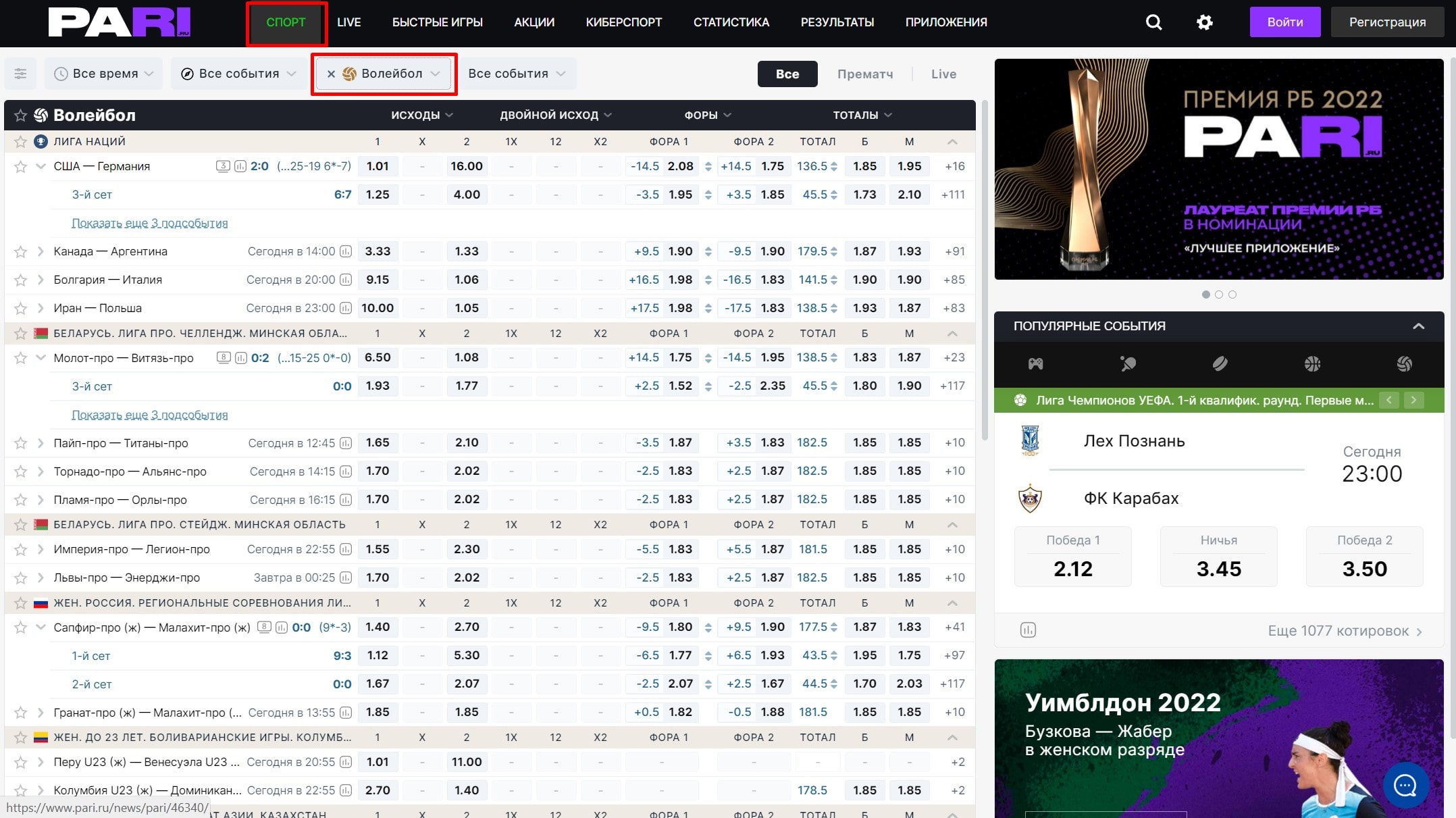Expand the Канада — Аргентина match row
Screen dimensions: 1456x818
click(41, 251)
